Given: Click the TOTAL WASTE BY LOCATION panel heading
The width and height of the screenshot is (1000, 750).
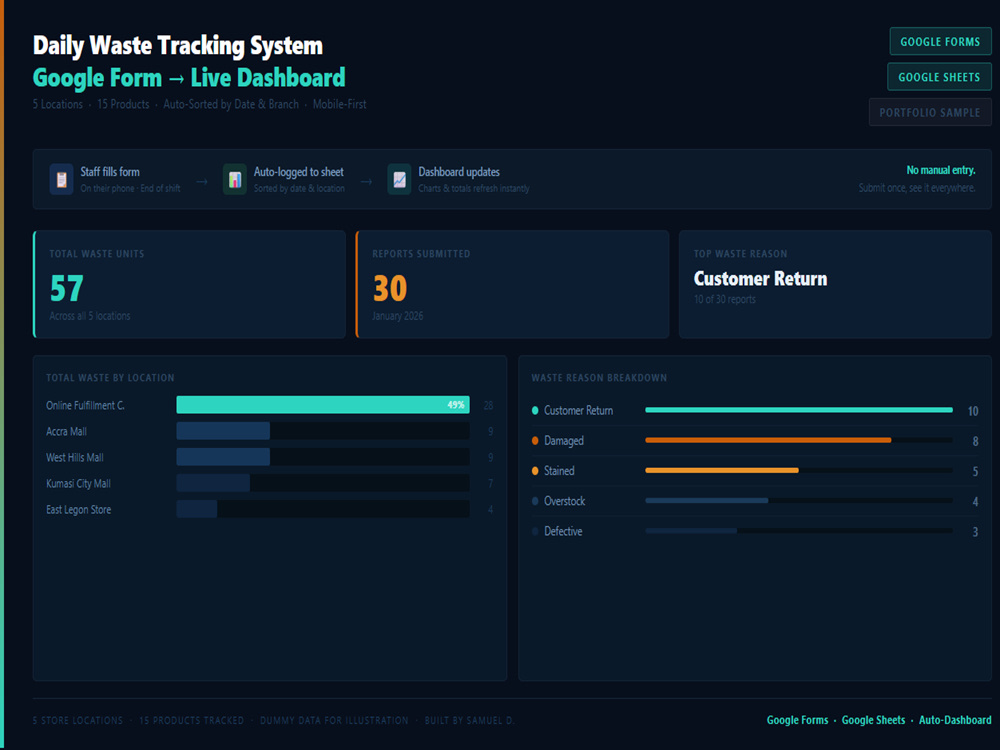Looking at the screenshot, I should [110, 378].
